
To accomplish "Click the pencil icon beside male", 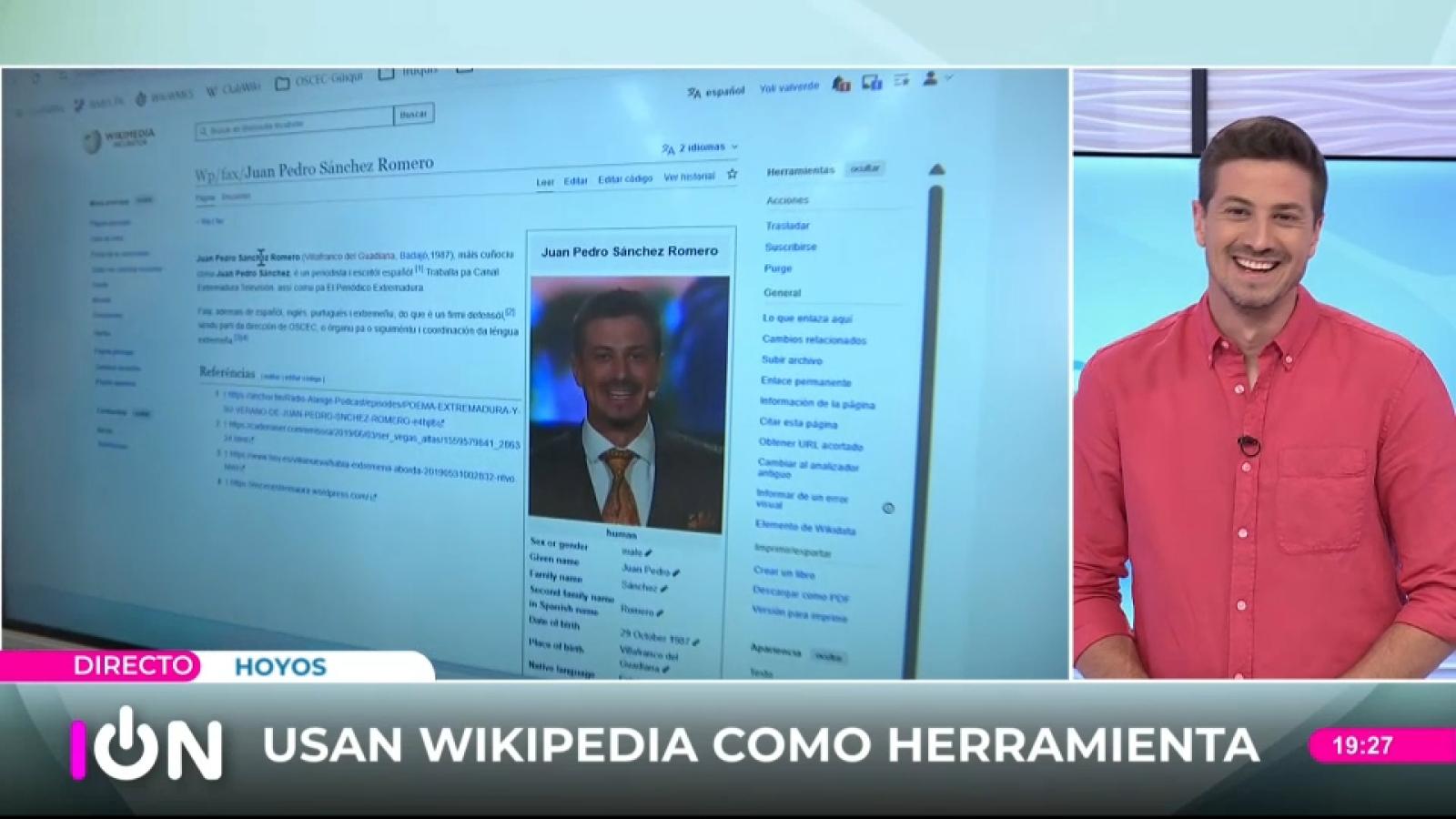I will point(649,553).
